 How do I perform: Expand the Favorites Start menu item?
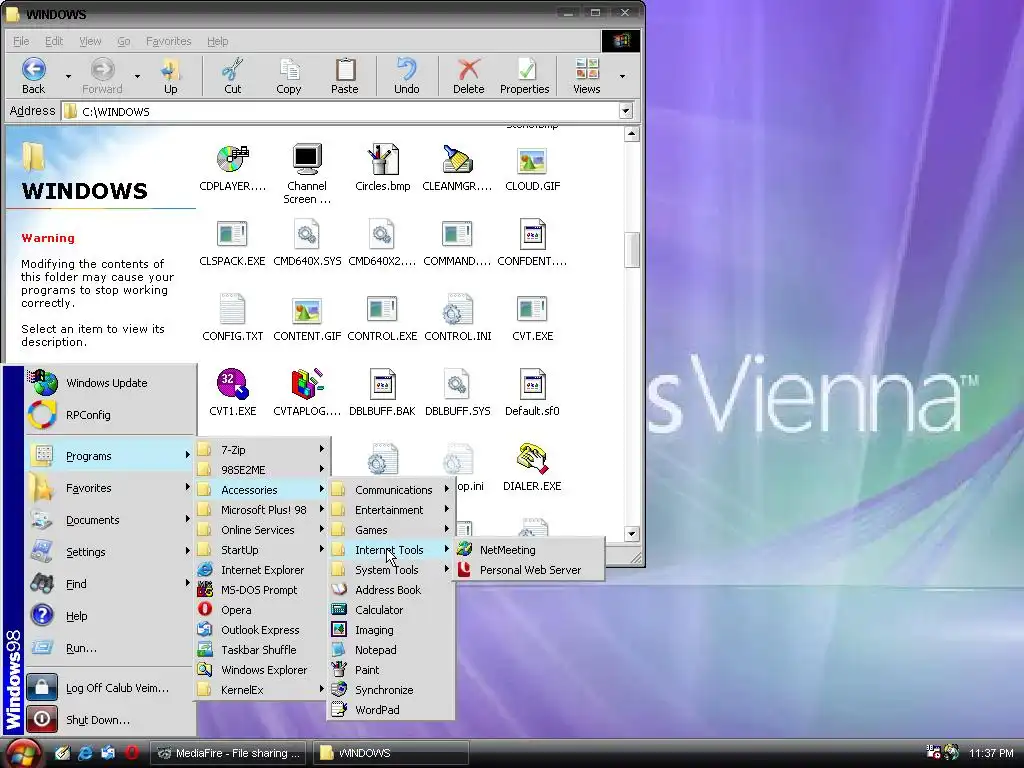click(110, 488)
